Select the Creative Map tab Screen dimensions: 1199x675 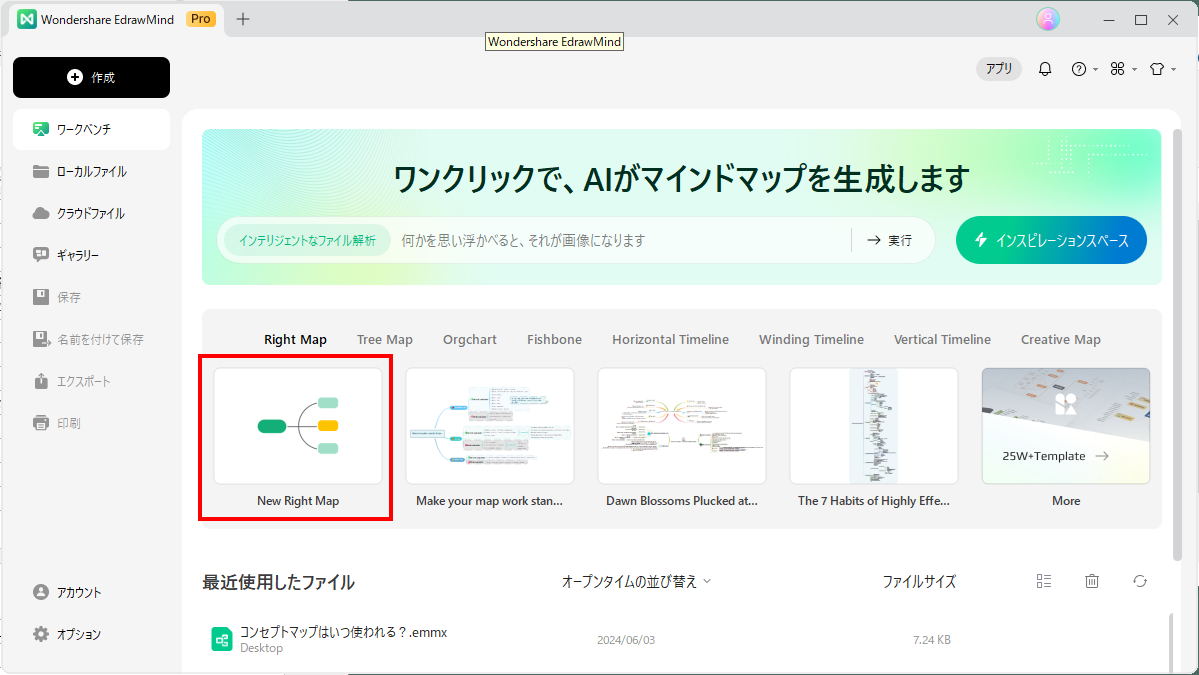pyautogui.click(x=1061, y=339)
